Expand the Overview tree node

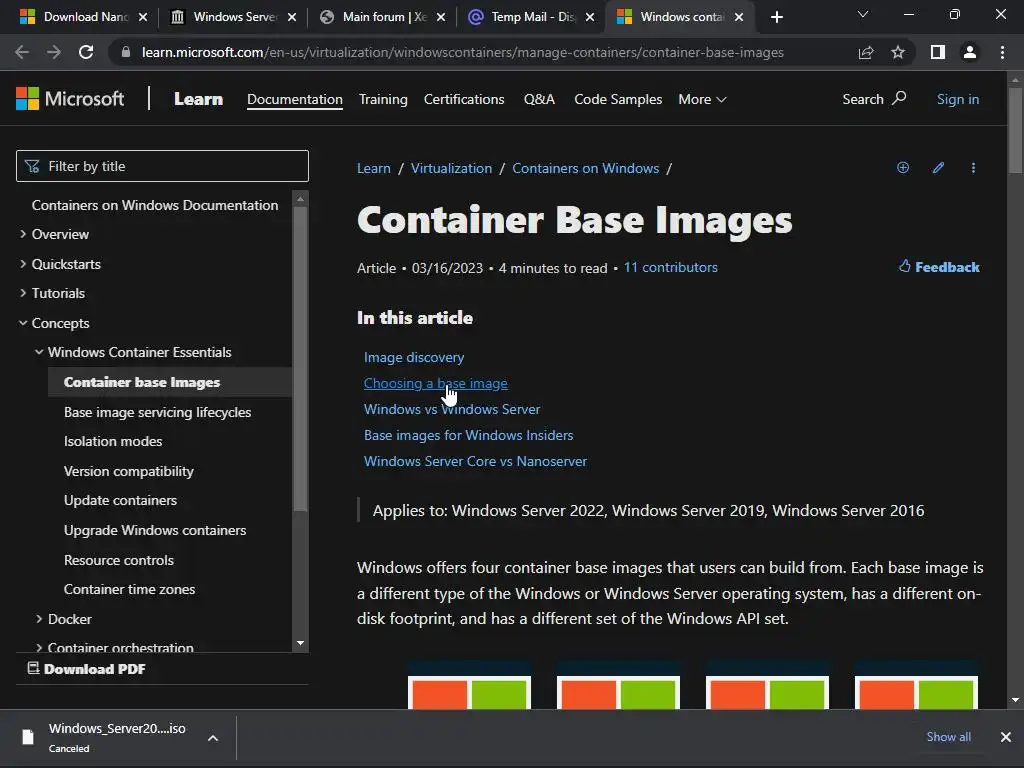click(23, 234)
